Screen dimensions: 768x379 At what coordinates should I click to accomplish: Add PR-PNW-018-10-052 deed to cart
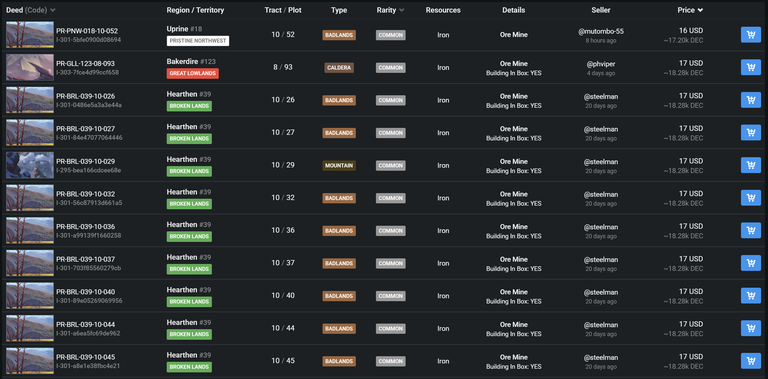coord(750,35)
